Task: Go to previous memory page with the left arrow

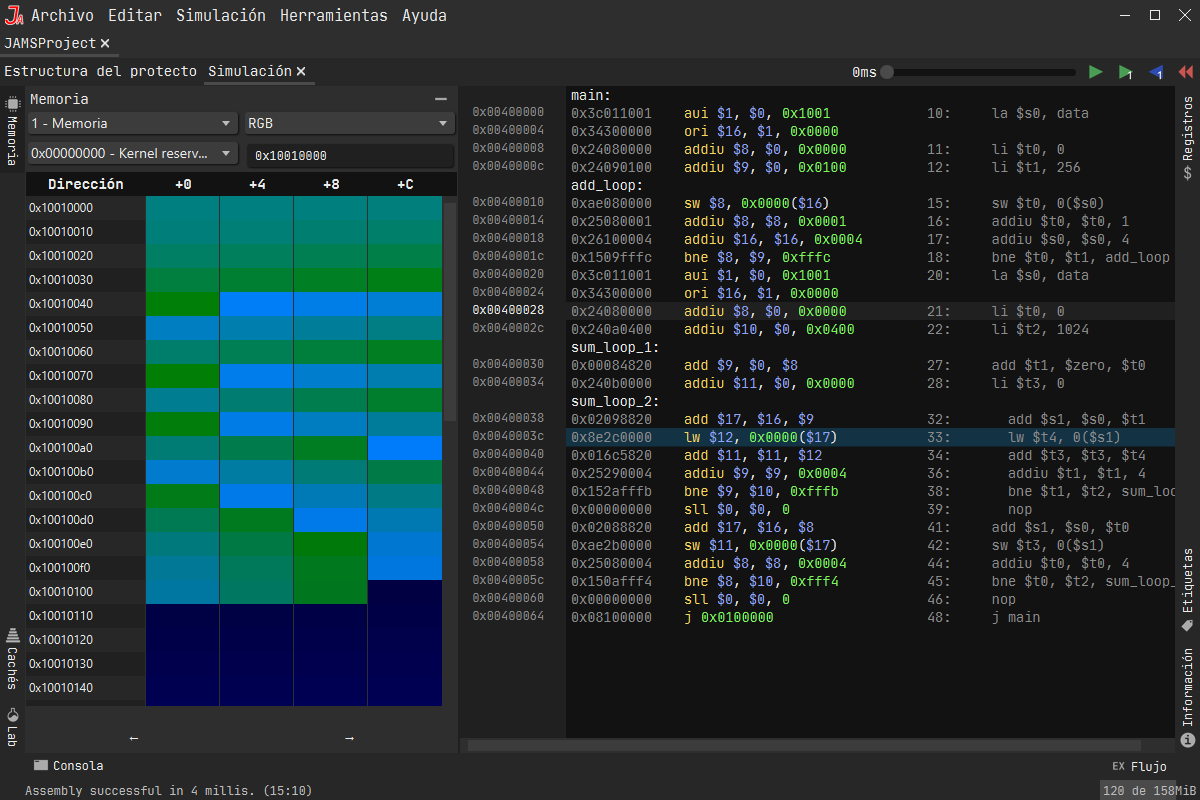Action: (x=133, y=738)
